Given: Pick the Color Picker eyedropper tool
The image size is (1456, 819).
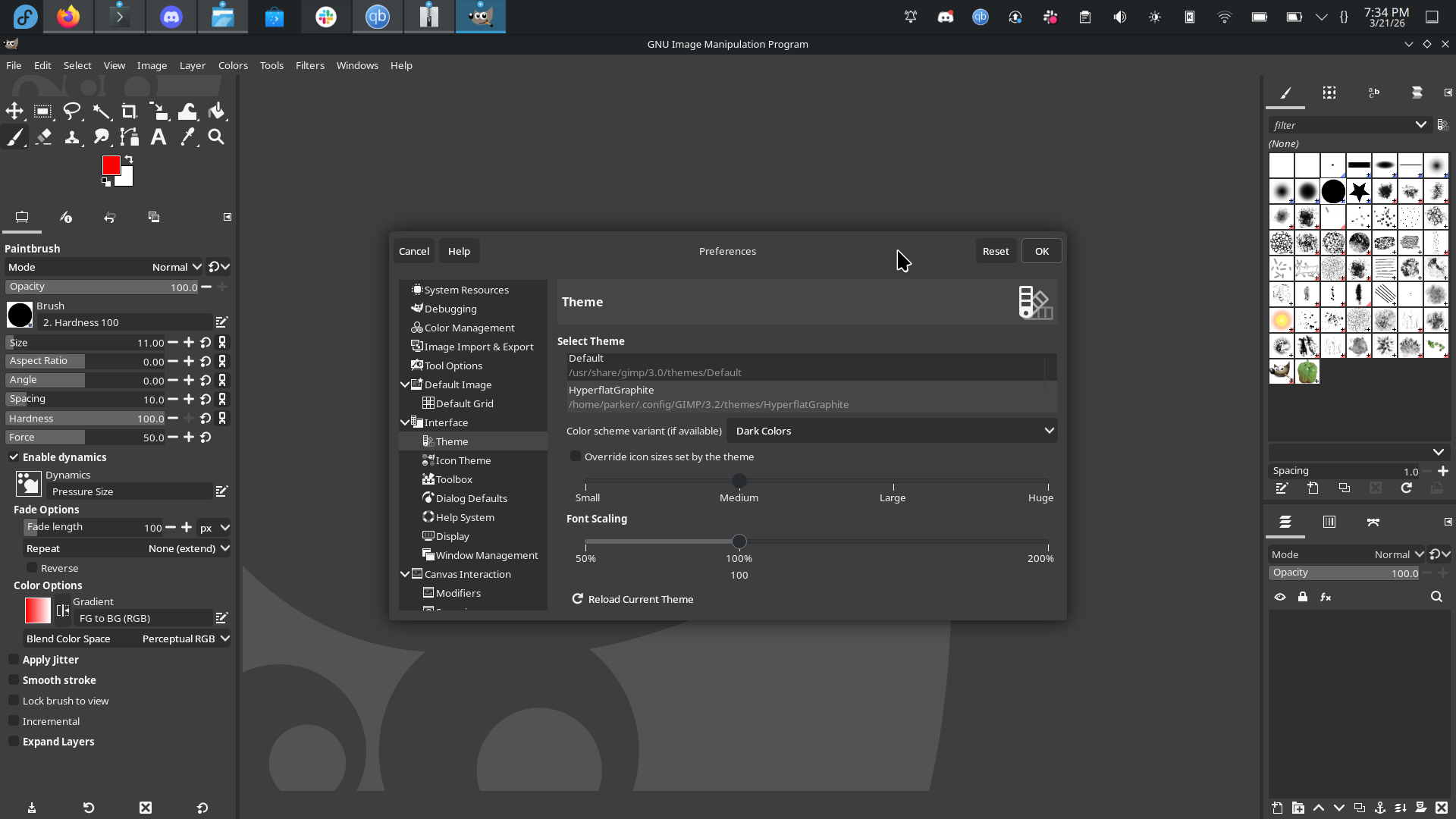Looking at the screenshot, I should [187, 137].
